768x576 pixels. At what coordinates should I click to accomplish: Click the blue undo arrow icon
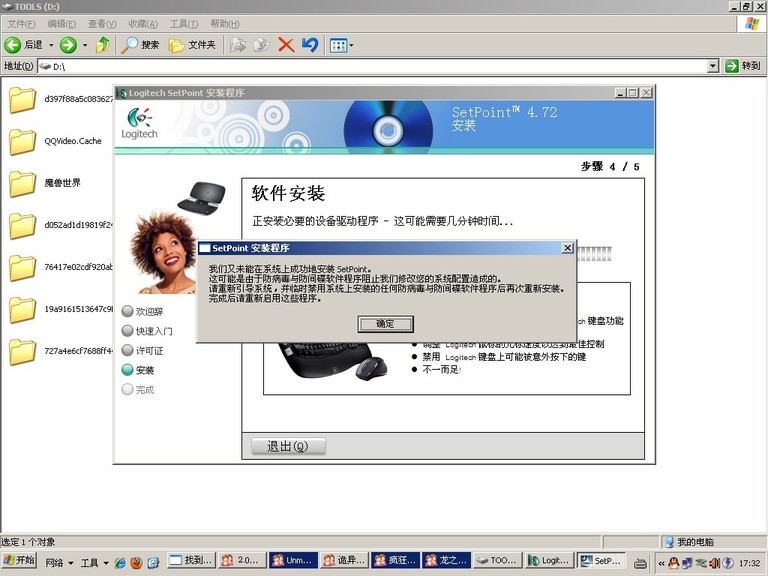[310, 45]
